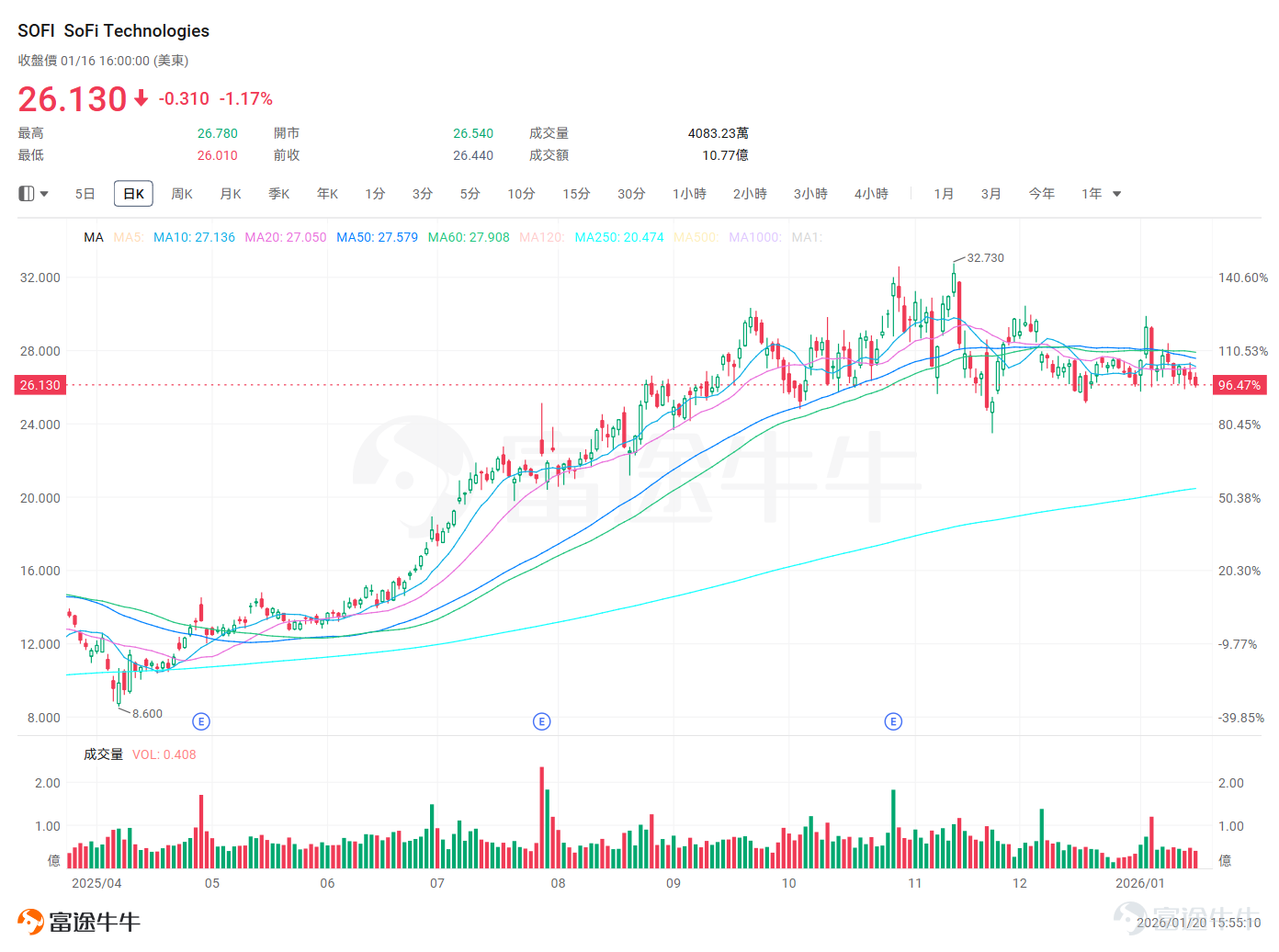Choose the 1年 range
Image resolution: width=1279 pixels, height=952 pixels.
(x=1092, y=194)
